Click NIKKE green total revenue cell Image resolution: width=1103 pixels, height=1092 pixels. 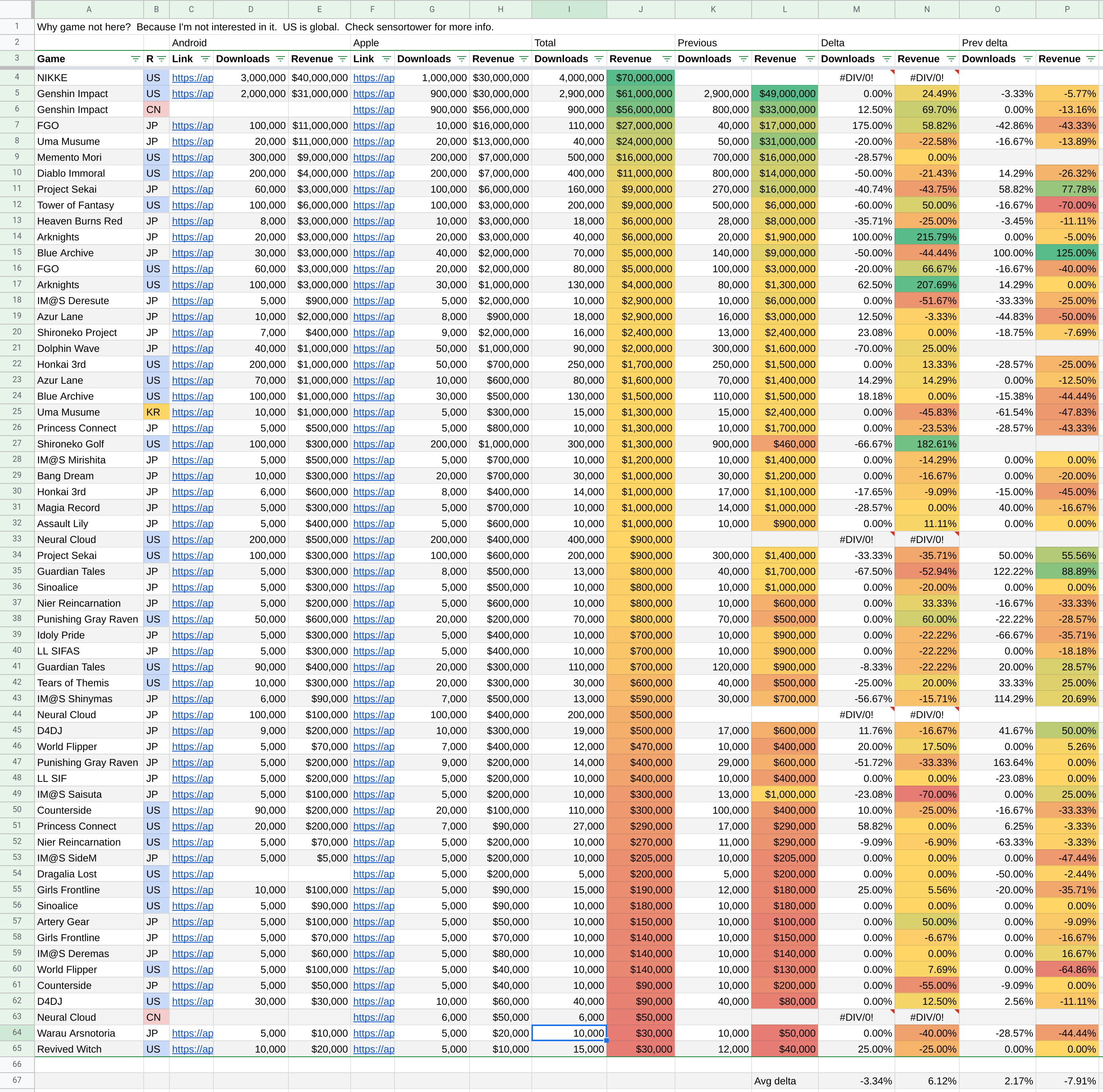click(641, 78)
